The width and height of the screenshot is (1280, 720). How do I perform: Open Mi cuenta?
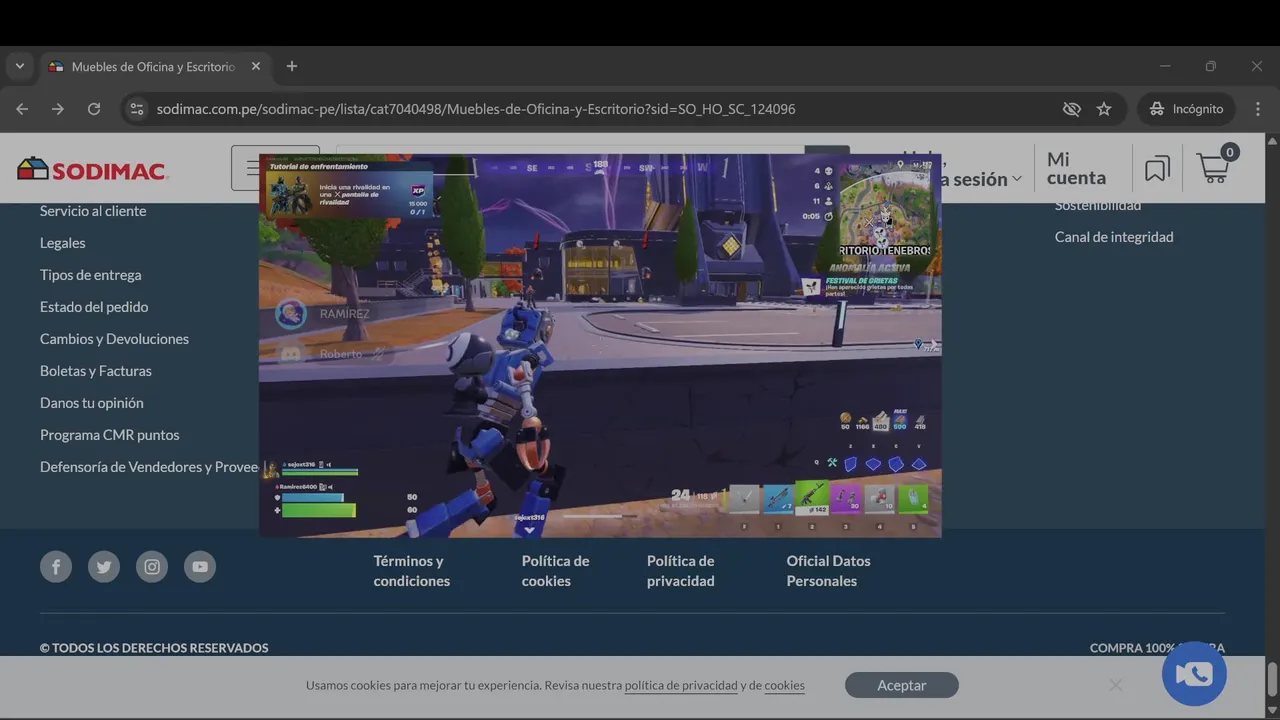pos(1076,169)
